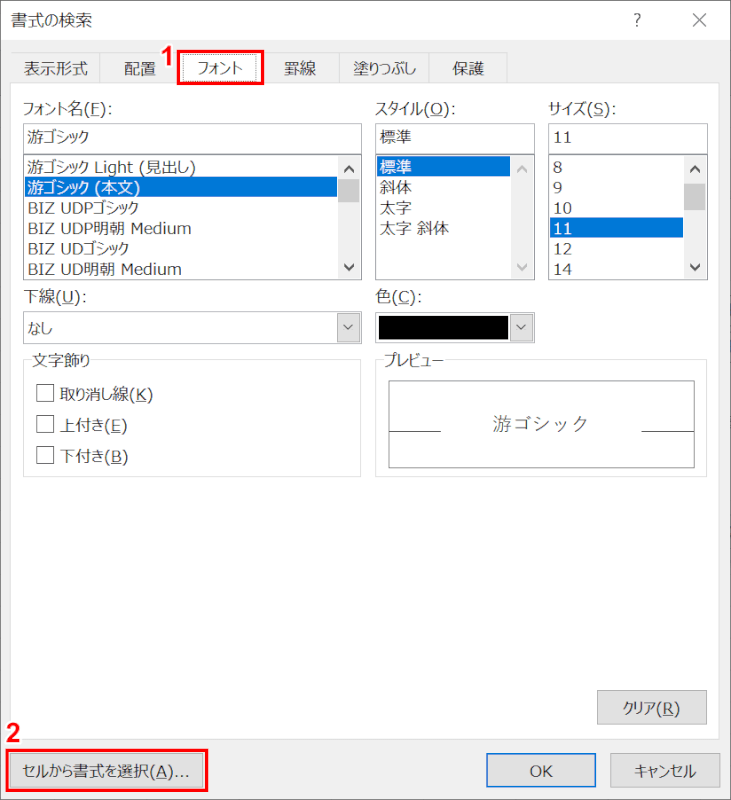Click the black color swatch
The image size is (731, 800).
pyautogui.click(x=443, y=327)
